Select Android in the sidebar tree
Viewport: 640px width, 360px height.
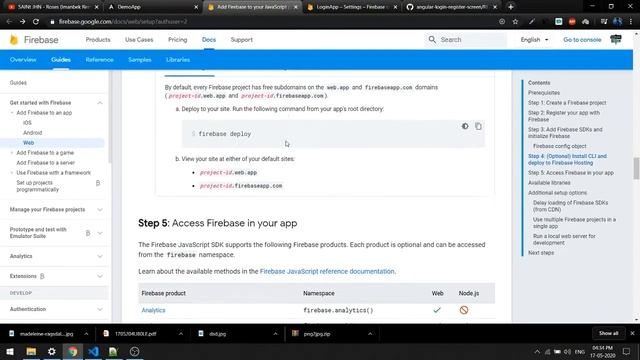(x=33, y=133)
